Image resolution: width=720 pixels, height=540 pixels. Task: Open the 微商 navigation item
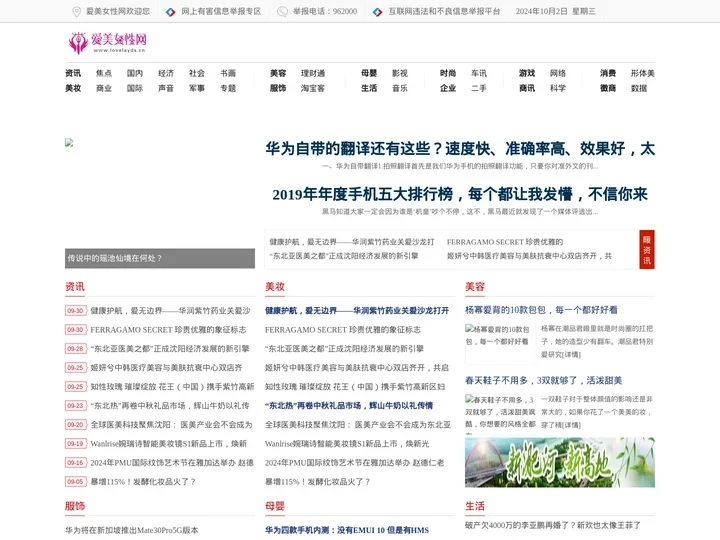click(x=608, y=88)
